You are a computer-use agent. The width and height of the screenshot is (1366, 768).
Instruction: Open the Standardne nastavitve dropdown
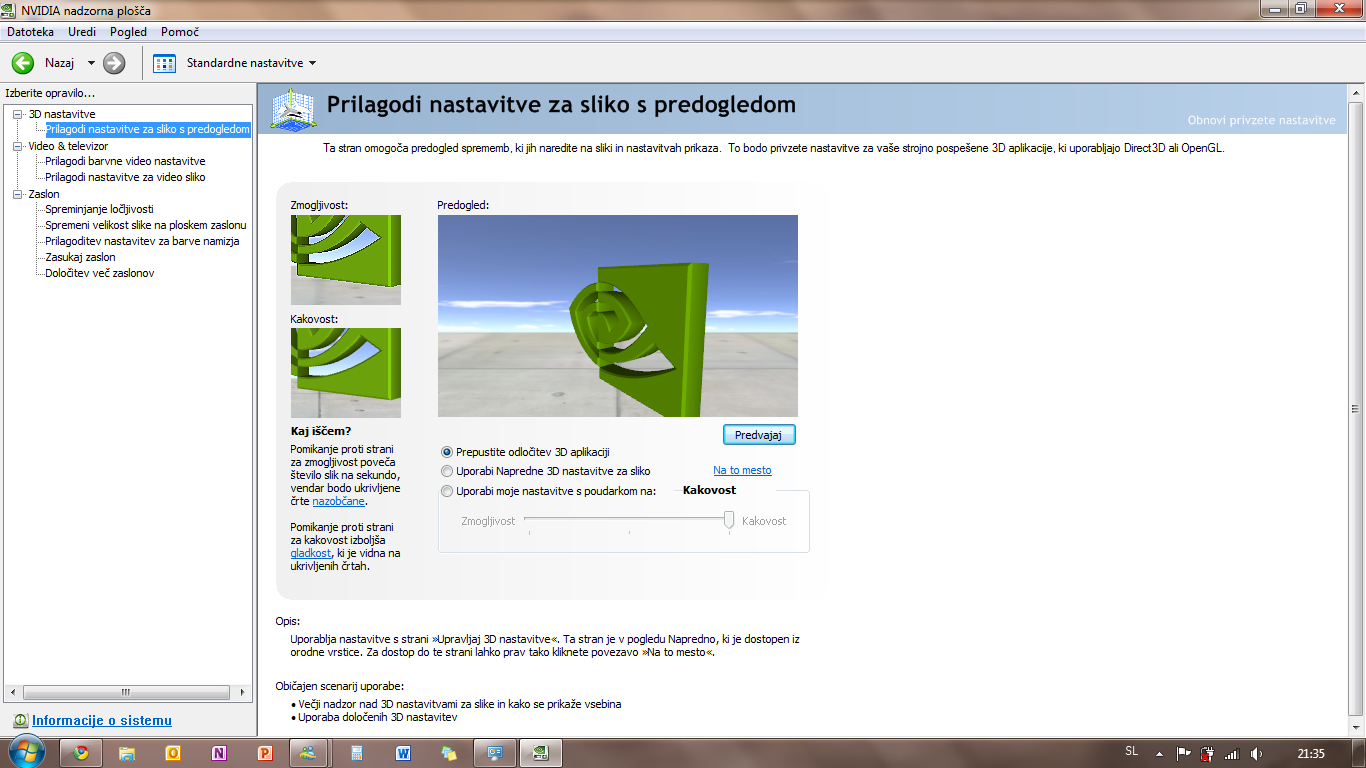pyautogui.click(x=312, y=63)
